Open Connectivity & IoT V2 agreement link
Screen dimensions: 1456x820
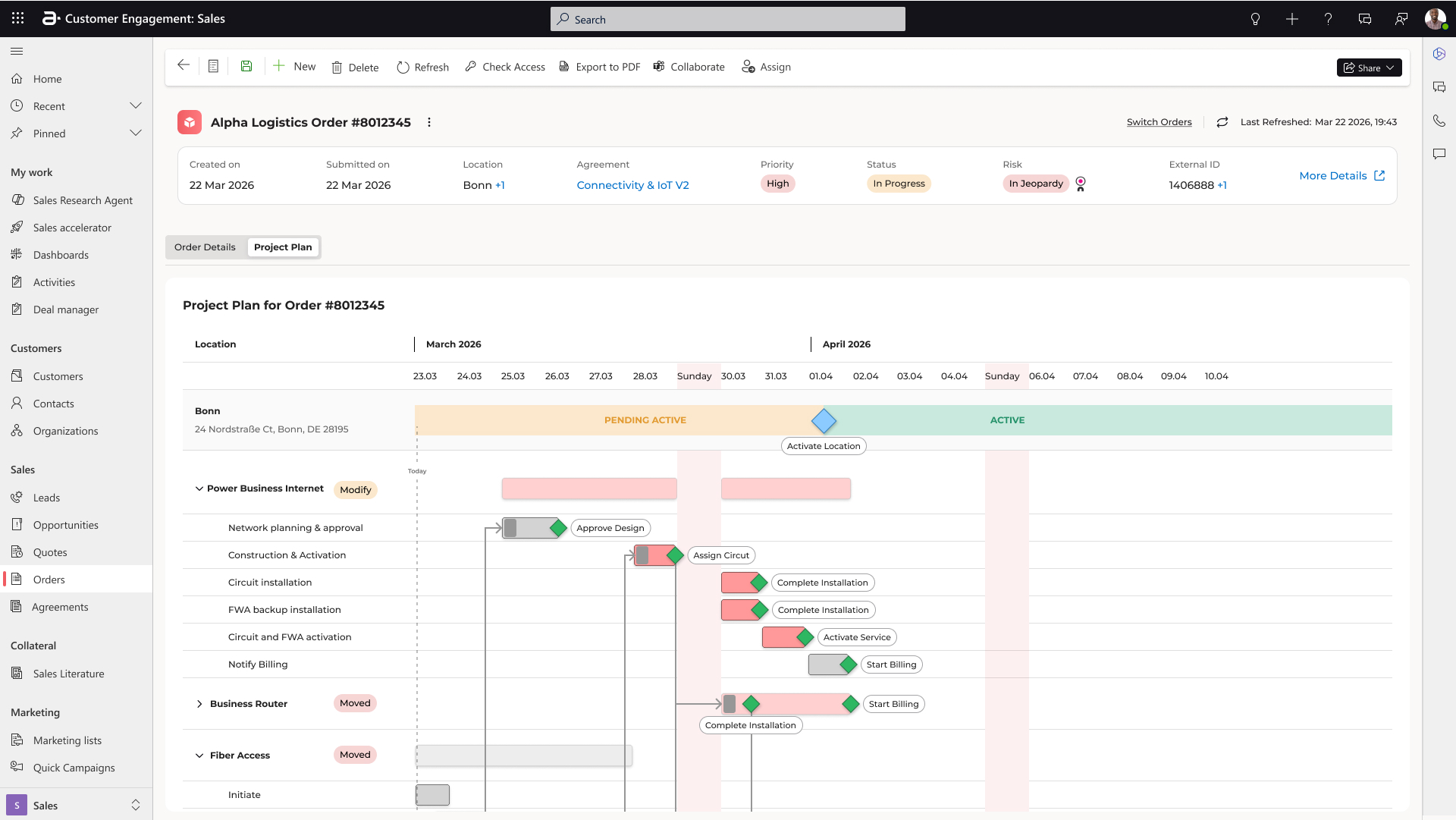tap(632, 185)
